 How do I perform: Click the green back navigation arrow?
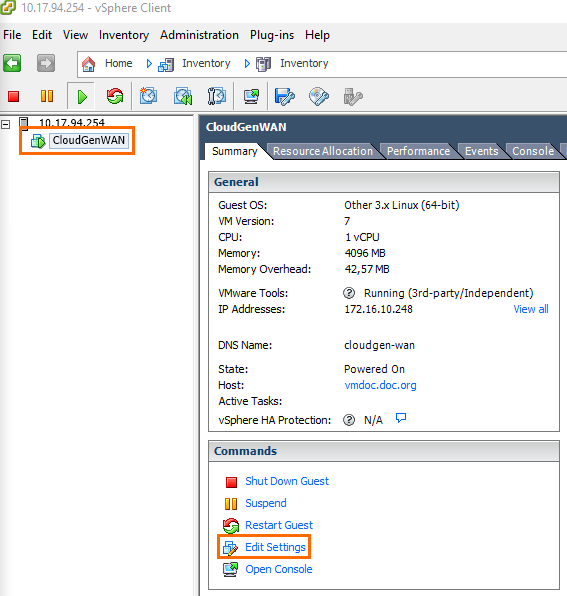pyautogui.click(x=12, y=63)
